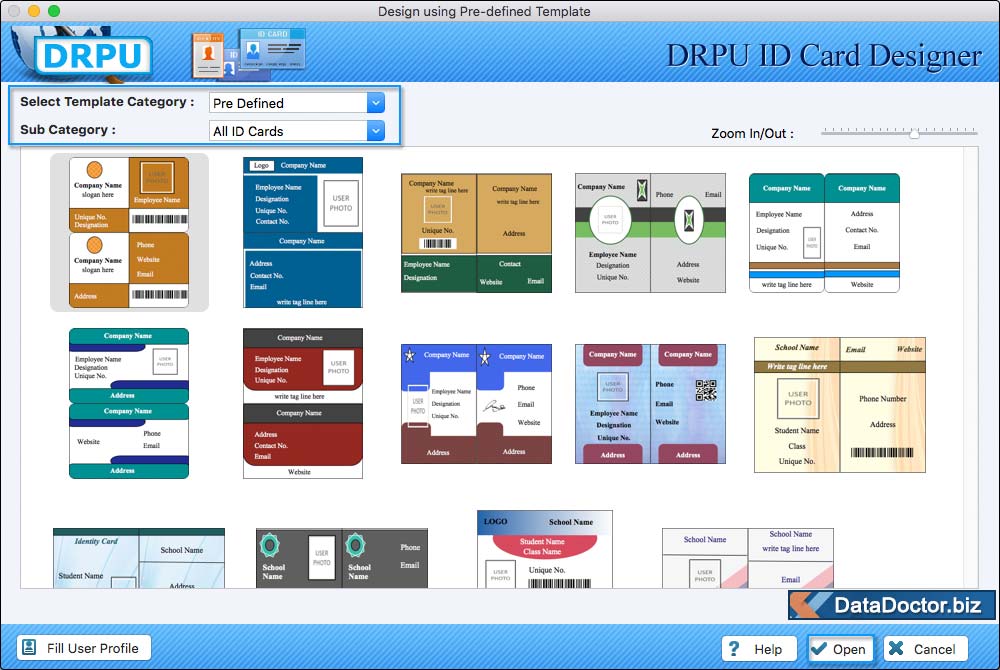Select the blue star template with signature

(476, 404)
